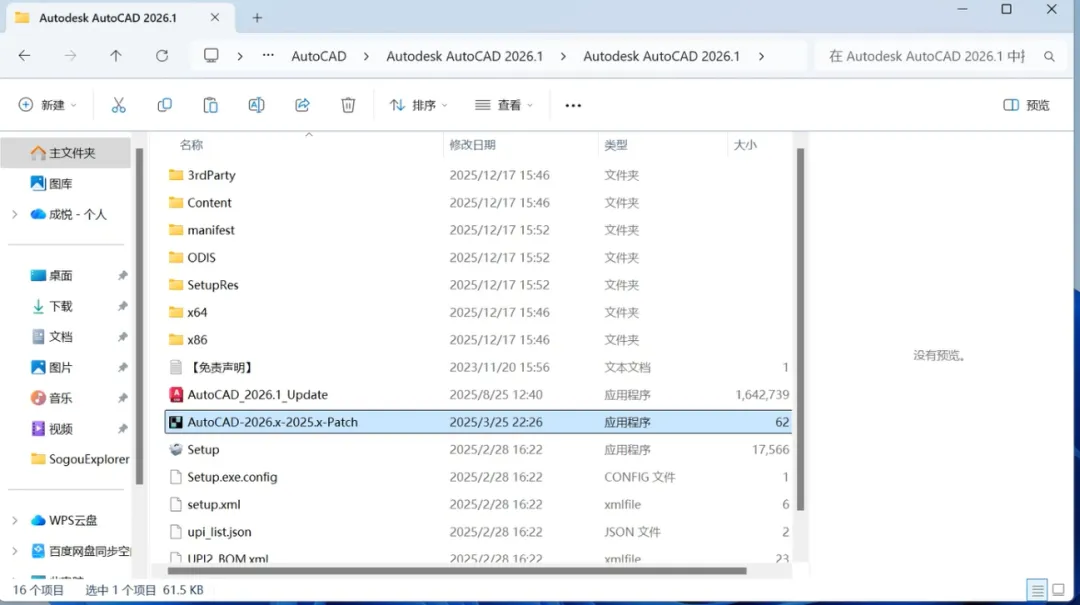Switch to large icons view in status bar
Screen dimensions: 1080x605
(1059, 590)
